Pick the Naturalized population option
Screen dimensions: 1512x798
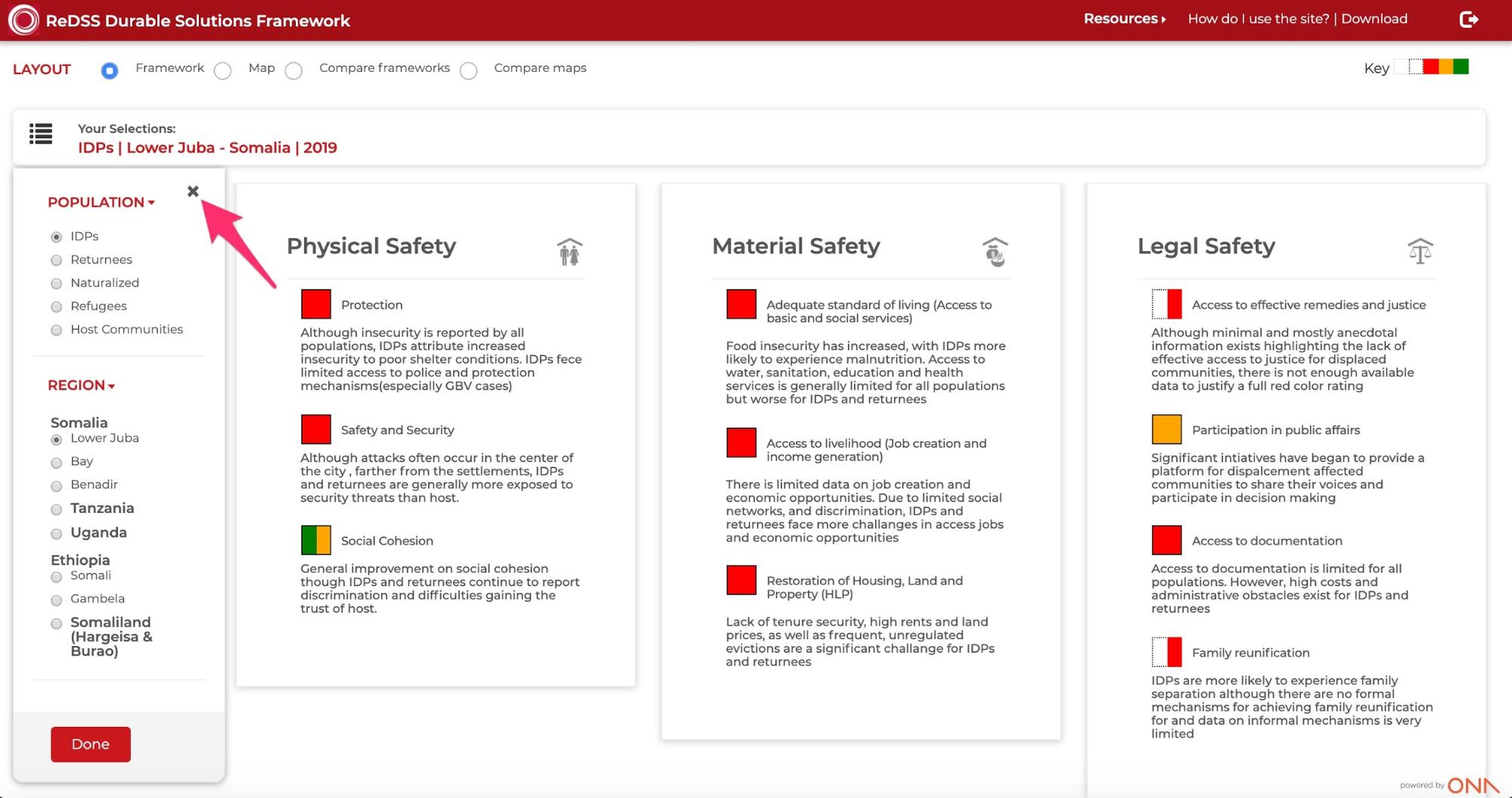click(56, 284)
